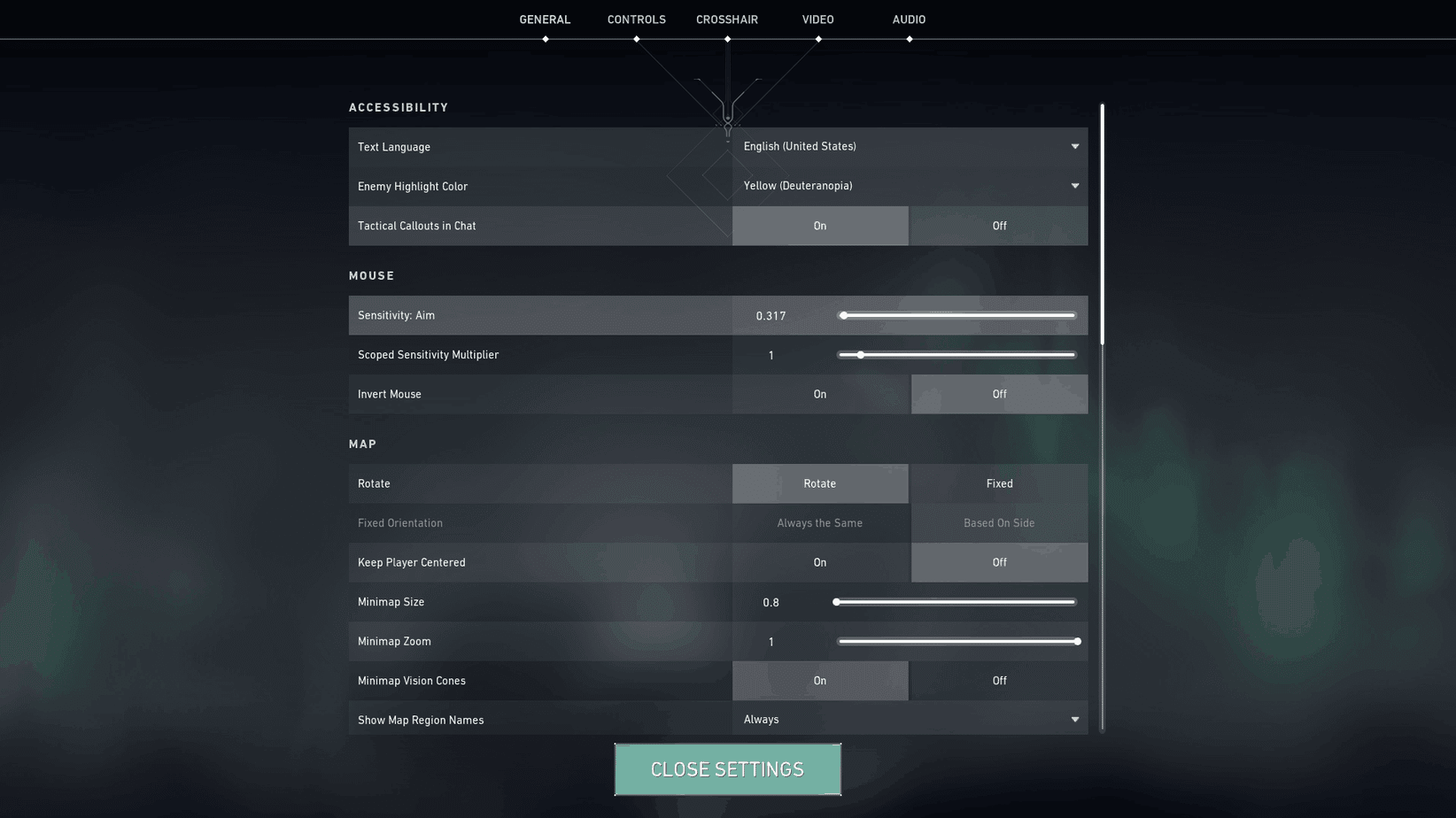Click the Minimap Size slider handle

[836, 602]
